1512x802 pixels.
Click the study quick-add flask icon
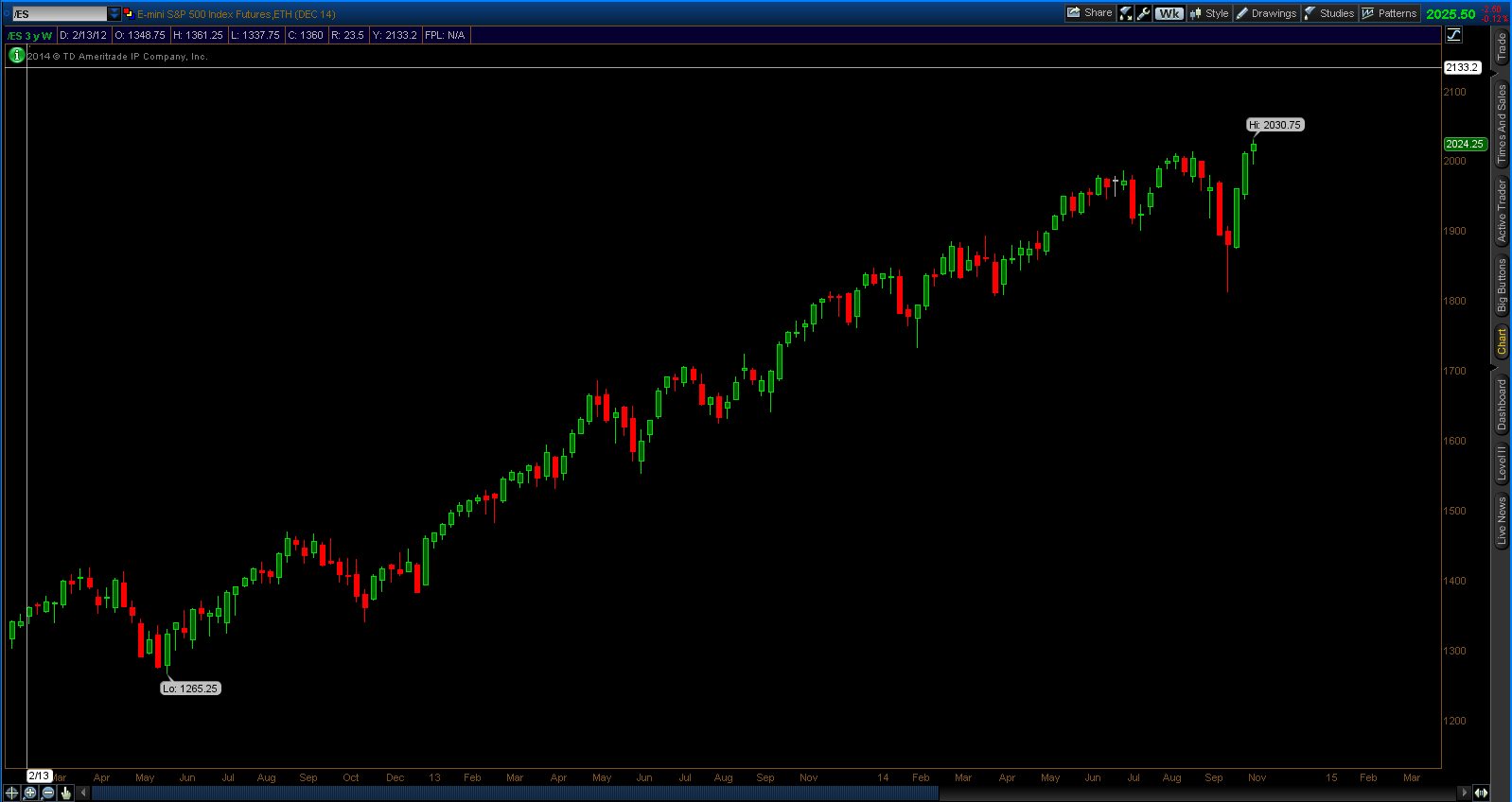(x=1126, y=13)
